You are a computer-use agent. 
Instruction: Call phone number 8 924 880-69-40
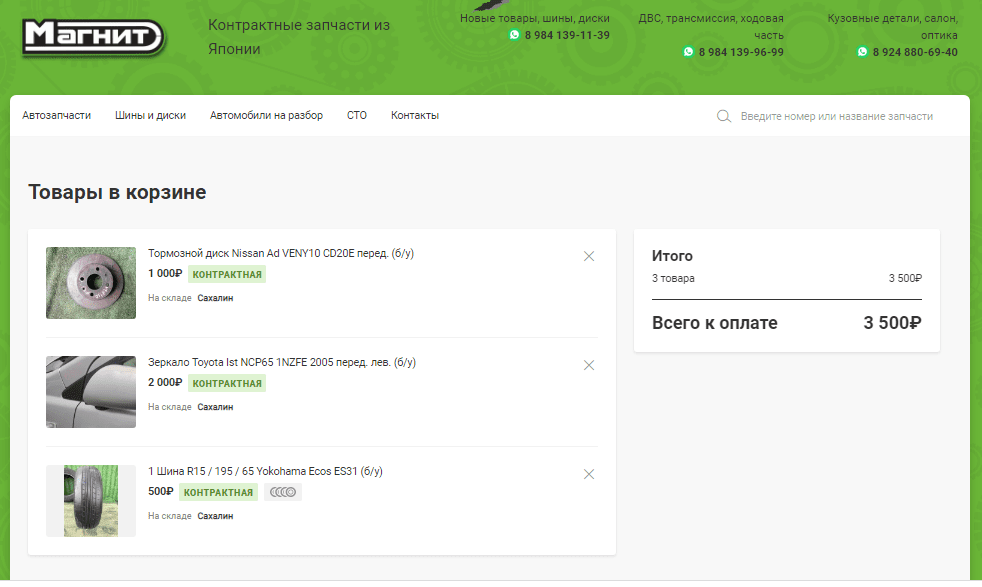915,52
